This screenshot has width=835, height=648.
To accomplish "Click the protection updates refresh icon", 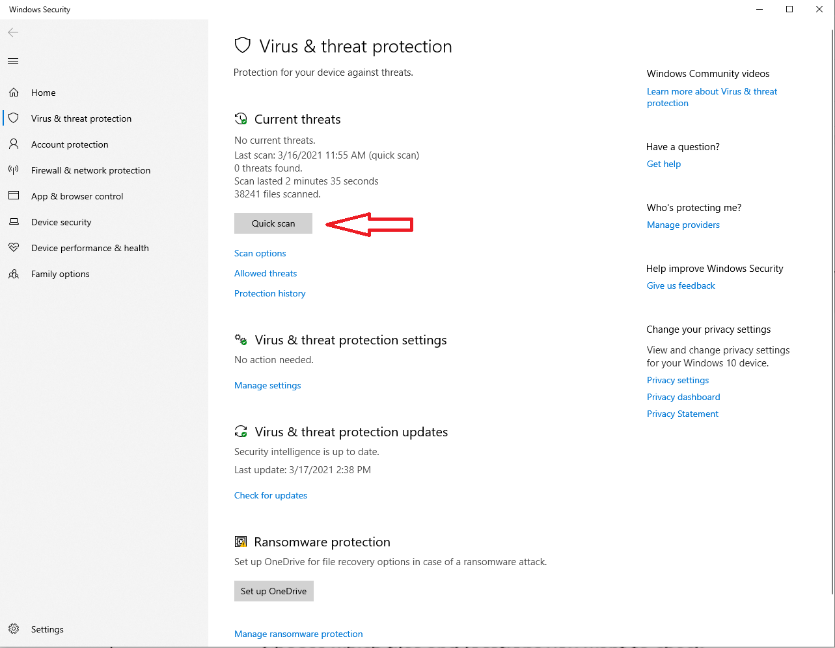I will [x=241, y=431].
